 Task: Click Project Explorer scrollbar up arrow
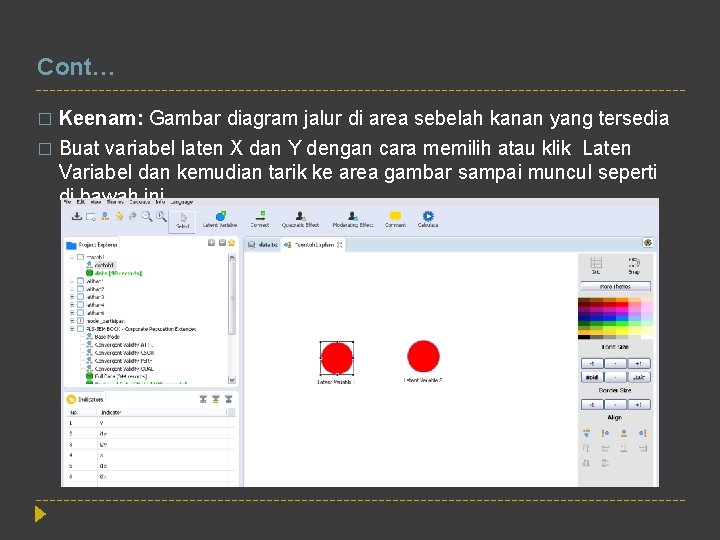[x=231, y=258]
